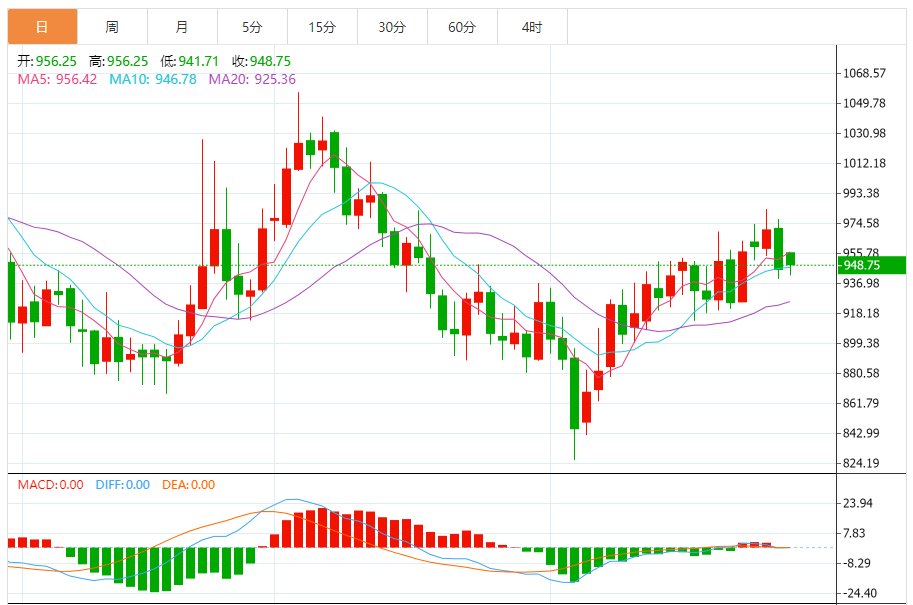
Task: Click the MA20: 925.36 label
Action: click(x=252, y=79)
